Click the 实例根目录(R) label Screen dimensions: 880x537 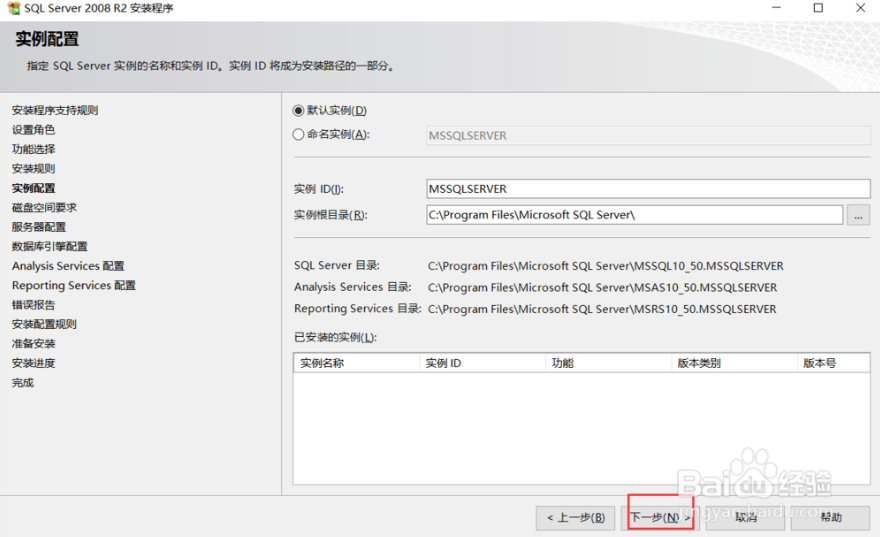tap(331, 215)
